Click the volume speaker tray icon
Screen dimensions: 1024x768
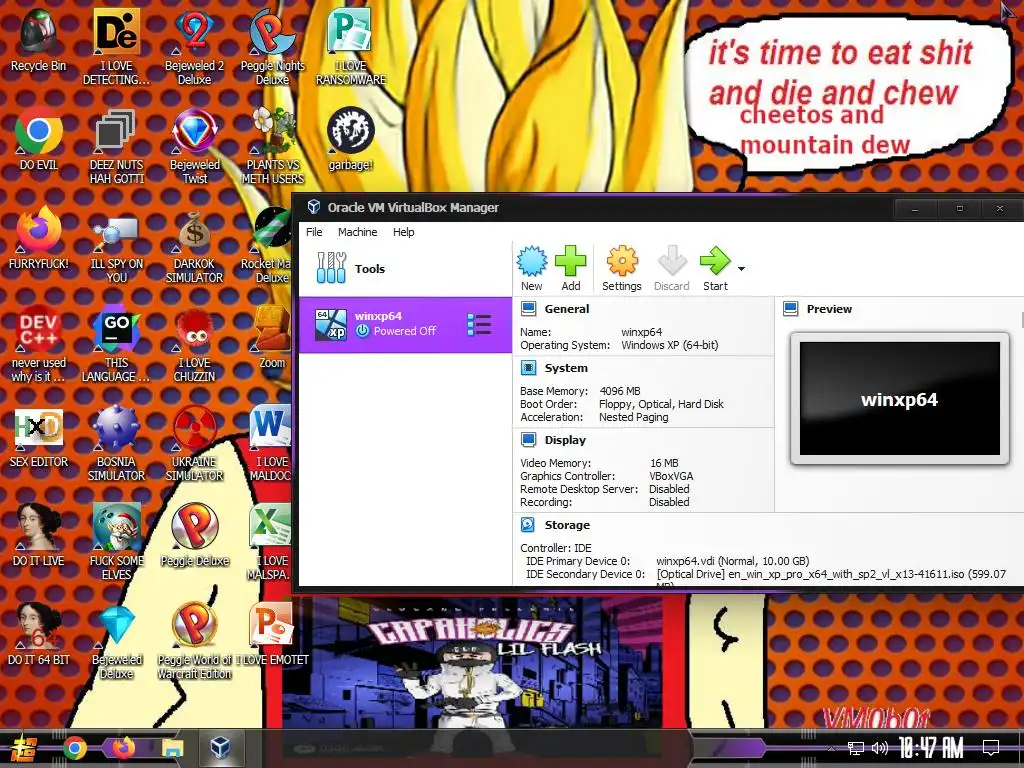[880, 748]
